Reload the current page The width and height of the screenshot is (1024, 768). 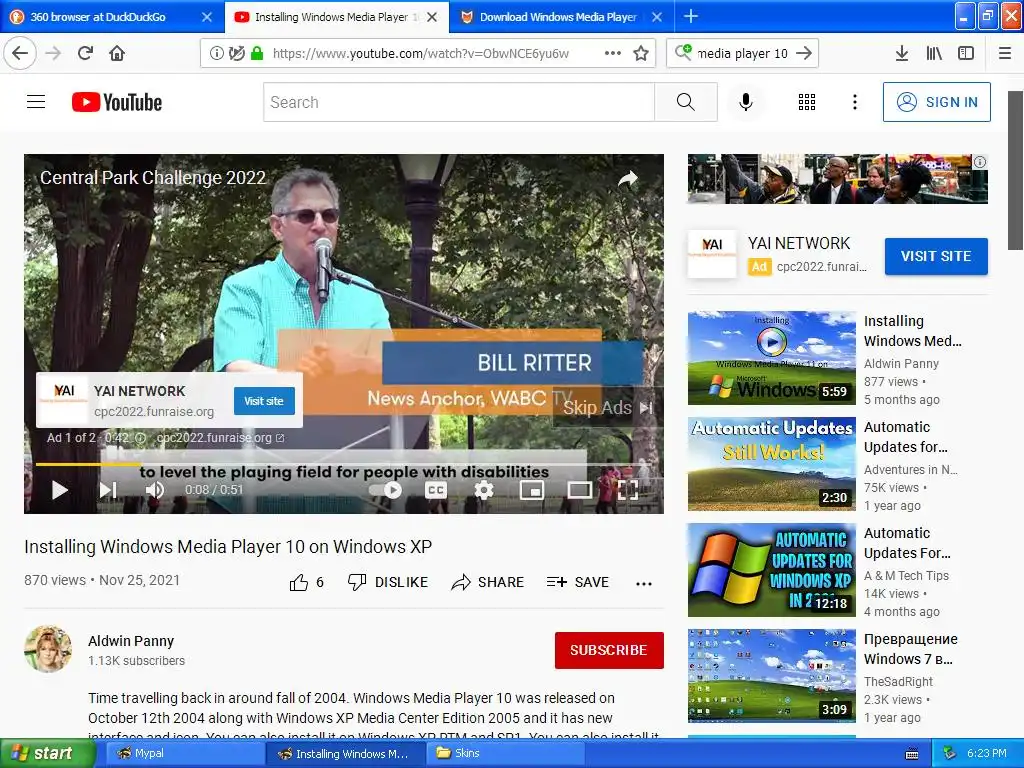click(x=86, y=54)
